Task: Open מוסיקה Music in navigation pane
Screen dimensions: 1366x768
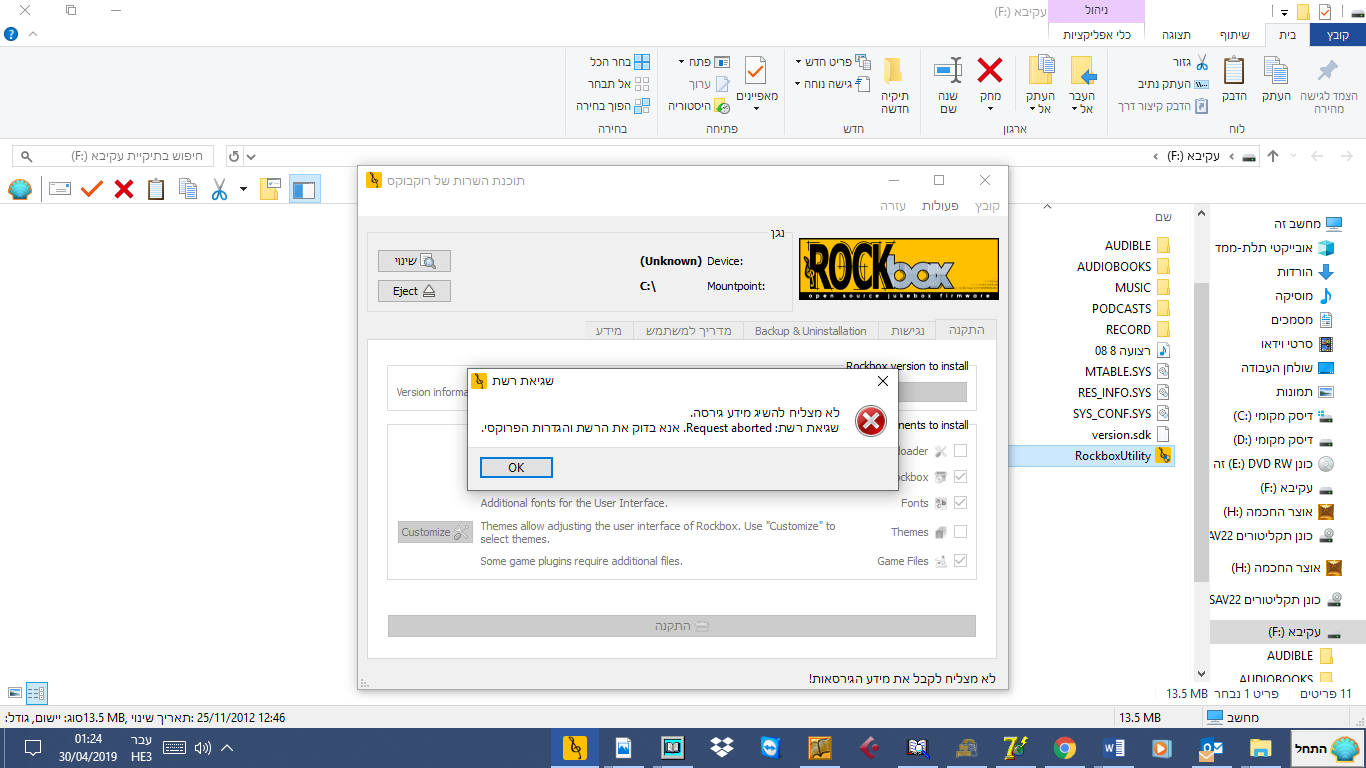Action: click(1305, 296)
